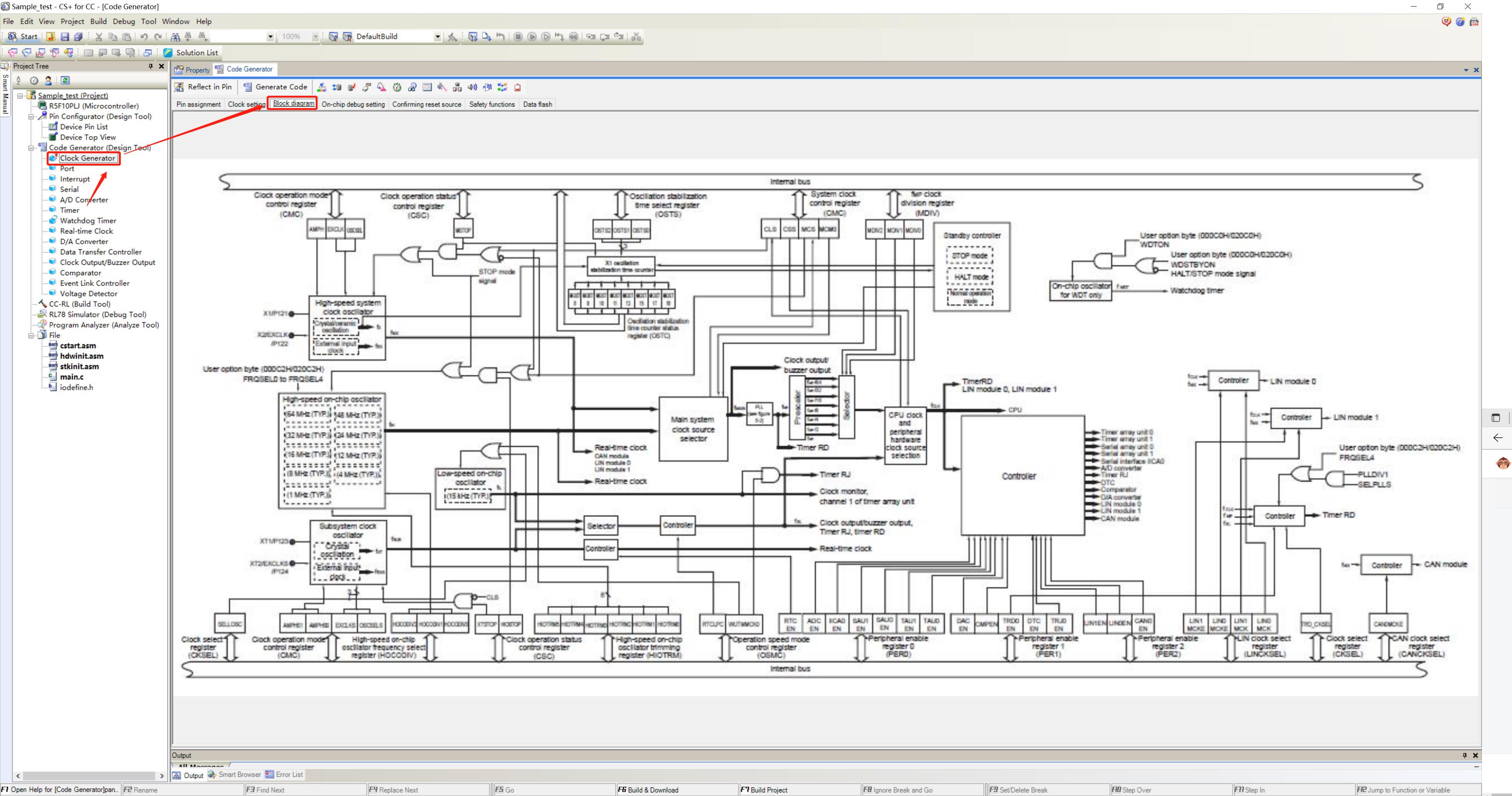The image size is (1512, 796).
Task: Click the Project Tree sort order icon
Action: [x=19, y=80]
